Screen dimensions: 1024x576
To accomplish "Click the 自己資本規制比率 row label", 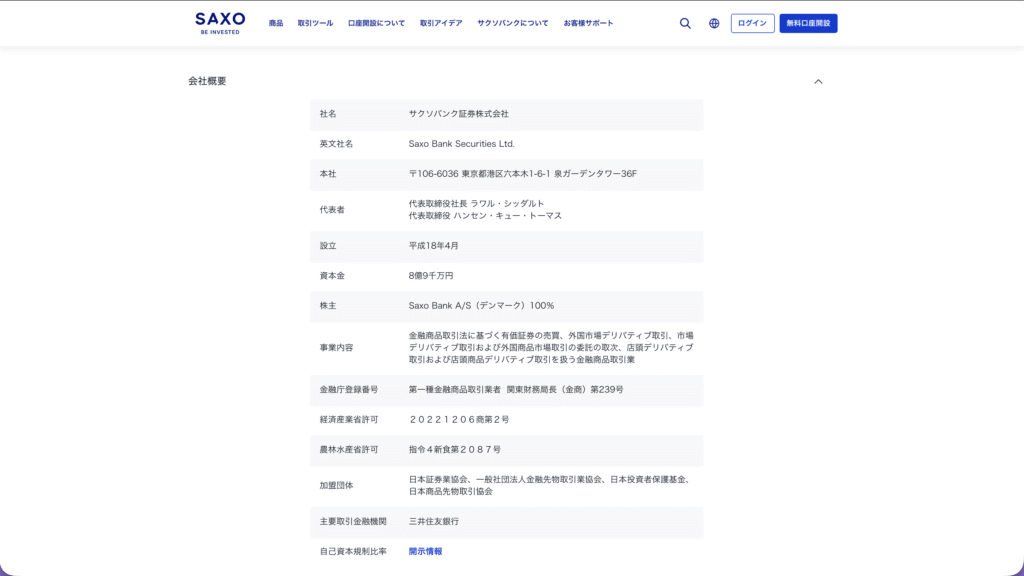I will point(353,551).
